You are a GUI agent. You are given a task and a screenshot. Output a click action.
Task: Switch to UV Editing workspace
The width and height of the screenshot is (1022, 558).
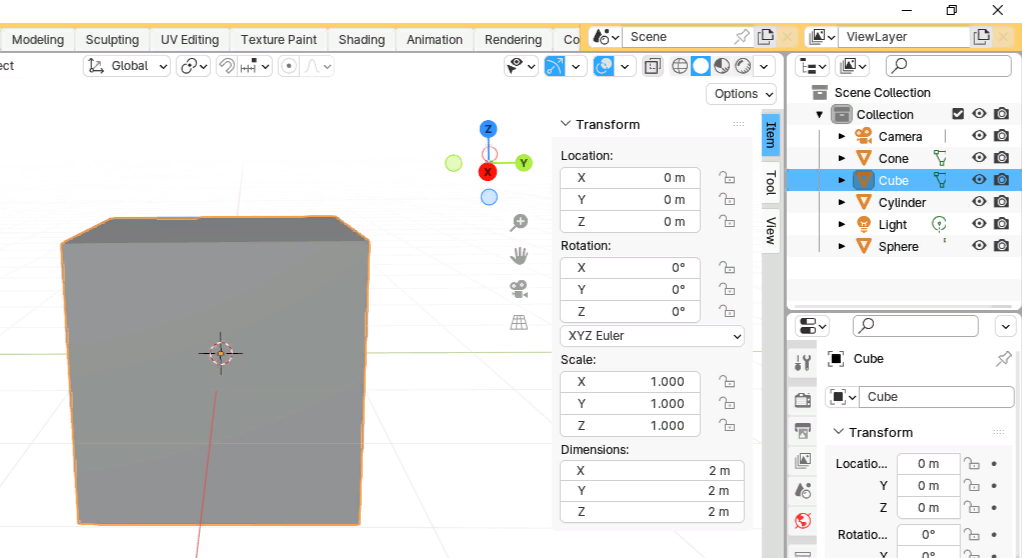(x=190, y=40)
